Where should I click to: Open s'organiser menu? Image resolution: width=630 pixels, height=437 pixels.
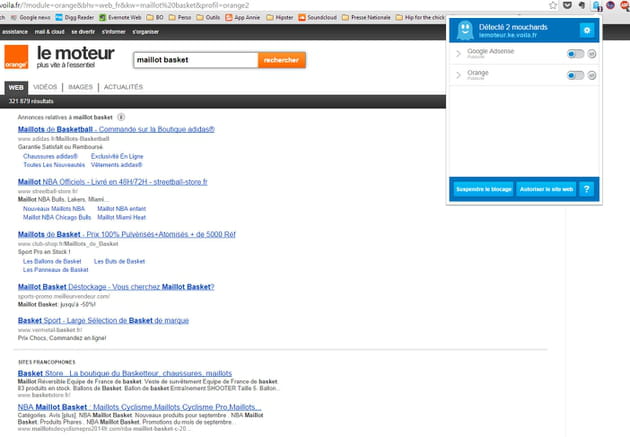(x=145, y=32)
